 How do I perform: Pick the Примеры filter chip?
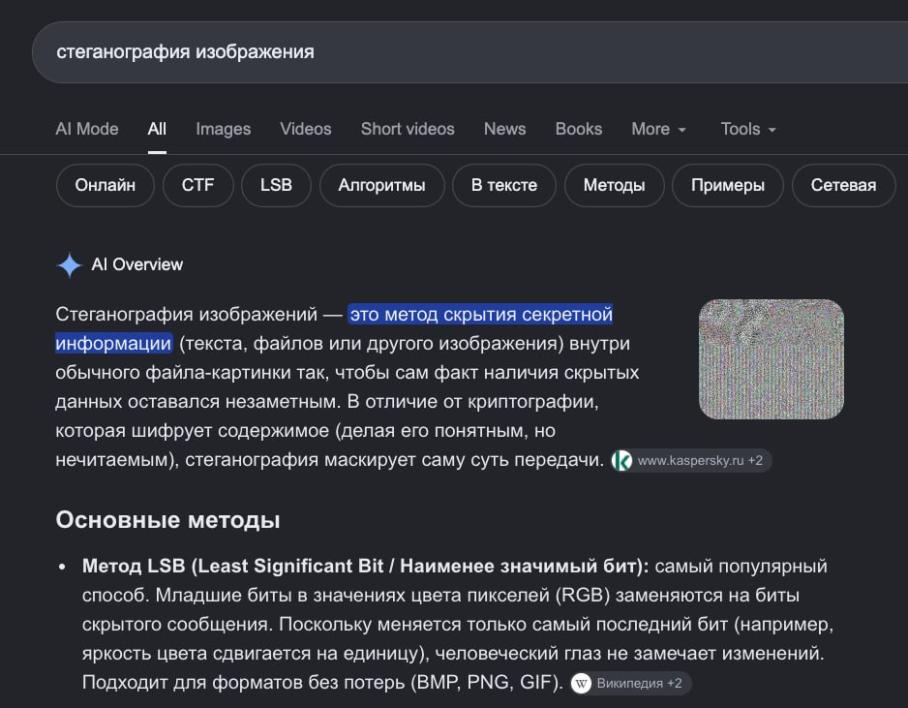coord(728,185)
